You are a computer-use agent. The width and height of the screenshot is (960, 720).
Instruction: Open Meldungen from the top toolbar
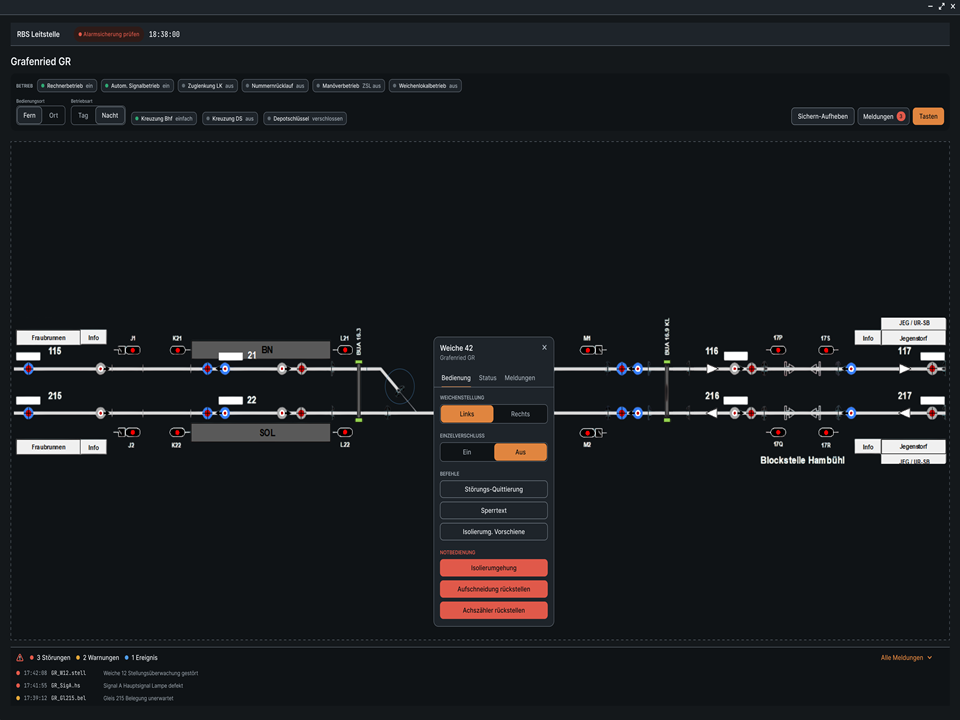[883, 116]
